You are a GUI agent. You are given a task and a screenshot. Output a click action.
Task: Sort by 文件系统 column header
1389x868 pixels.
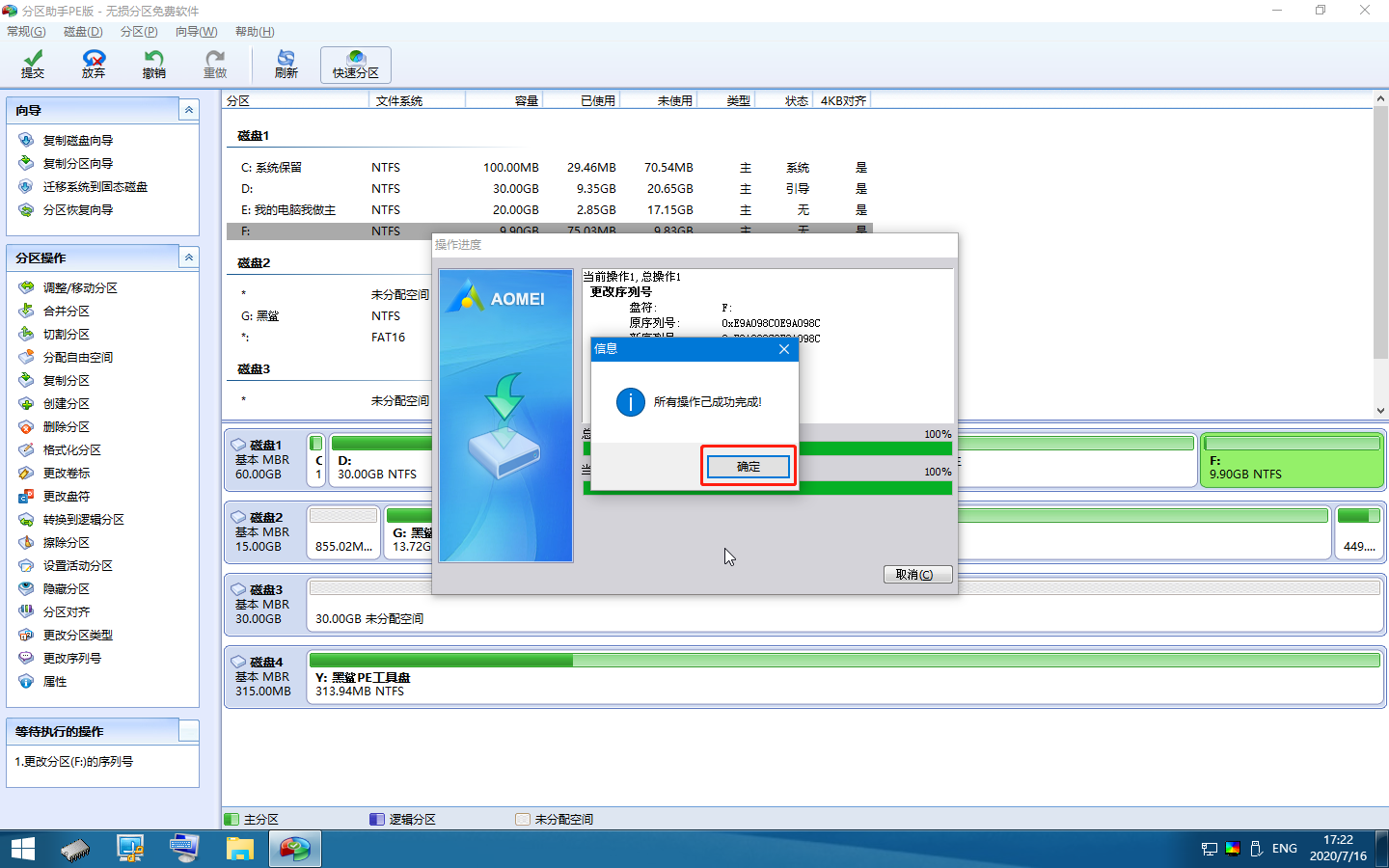click(419, 100)
